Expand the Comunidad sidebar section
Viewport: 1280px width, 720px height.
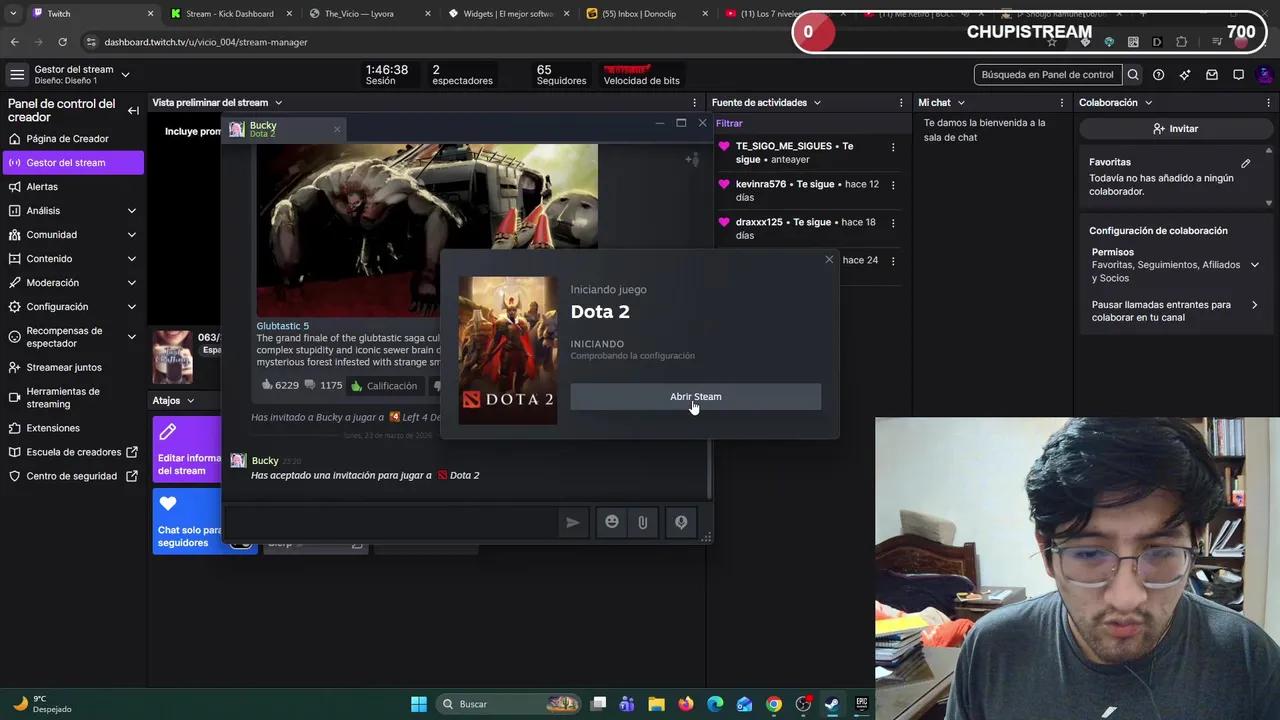[x=132, y=235]
